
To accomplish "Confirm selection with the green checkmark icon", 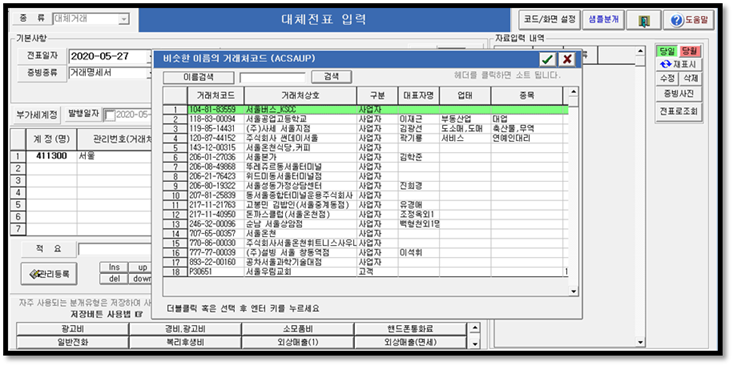I will pyautogui.click(x=547, y=59).
